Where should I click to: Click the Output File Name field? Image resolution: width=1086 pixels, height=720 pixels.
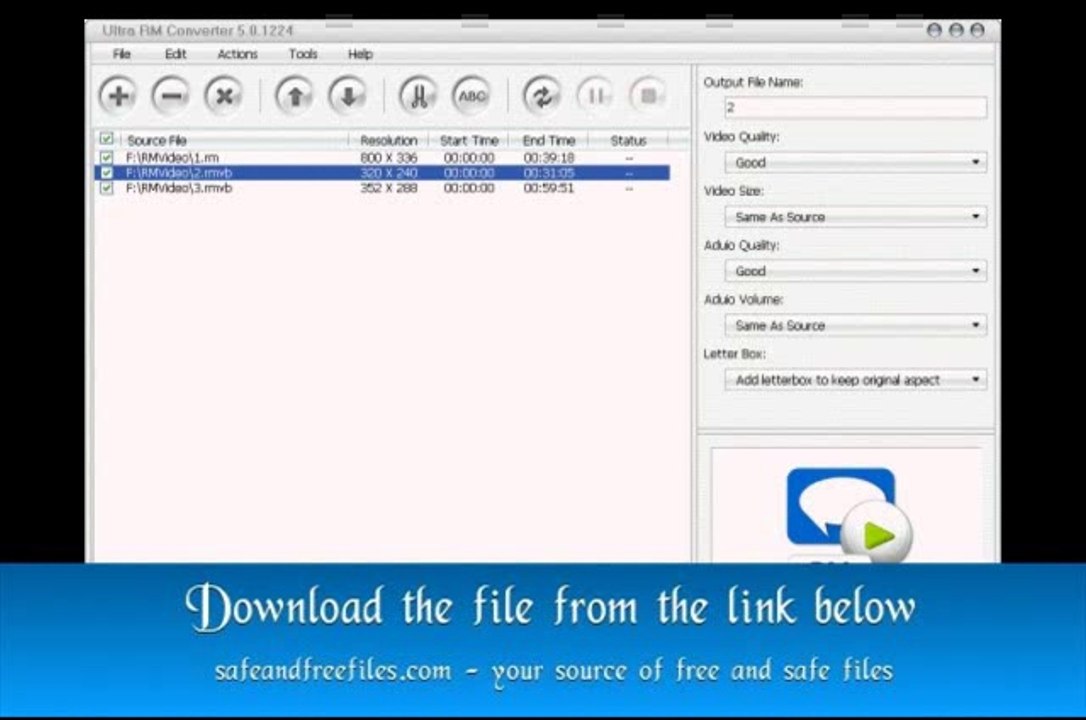(855, 108)
